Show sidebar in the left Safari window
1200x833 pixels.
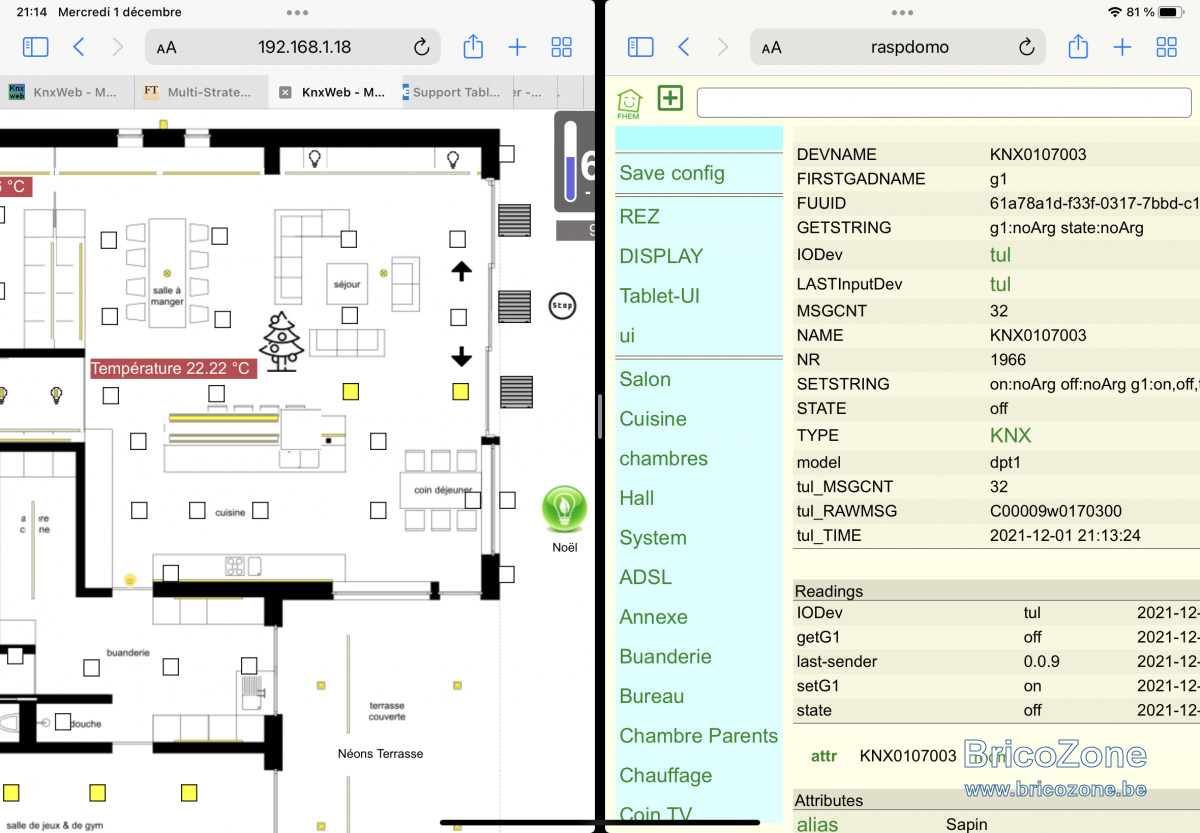click(35, 47)
